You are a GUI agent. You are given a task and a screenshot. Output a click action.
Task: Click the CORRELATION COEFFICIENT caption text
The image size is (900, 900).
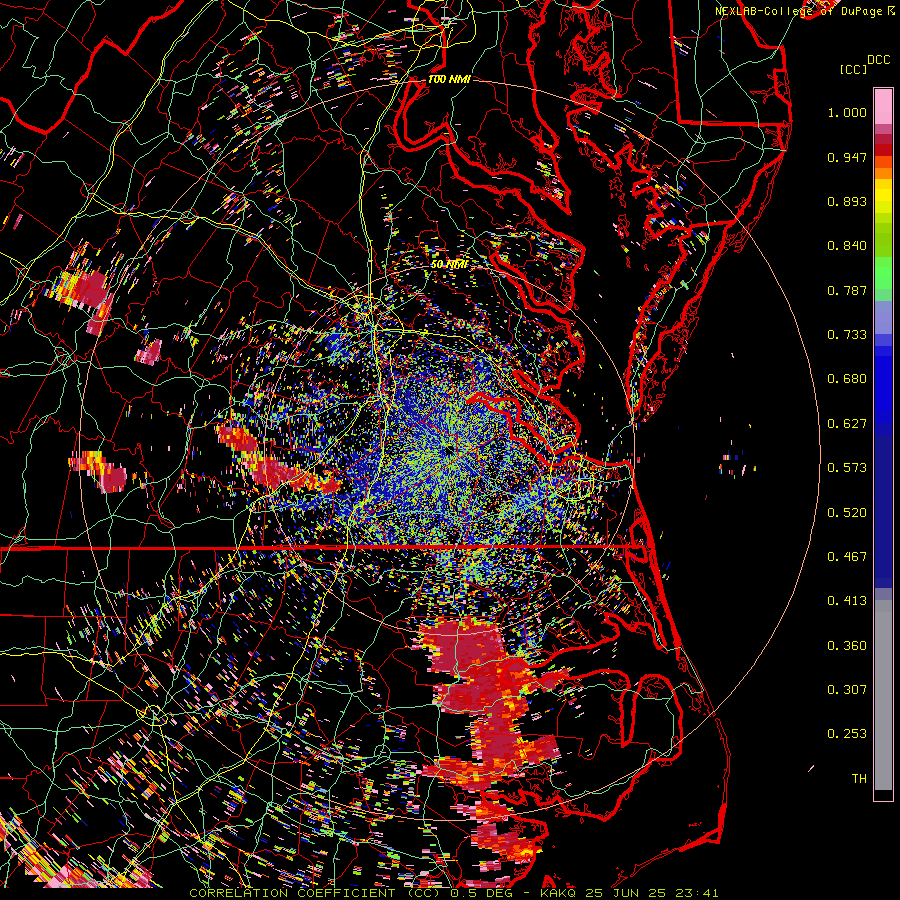292,893
